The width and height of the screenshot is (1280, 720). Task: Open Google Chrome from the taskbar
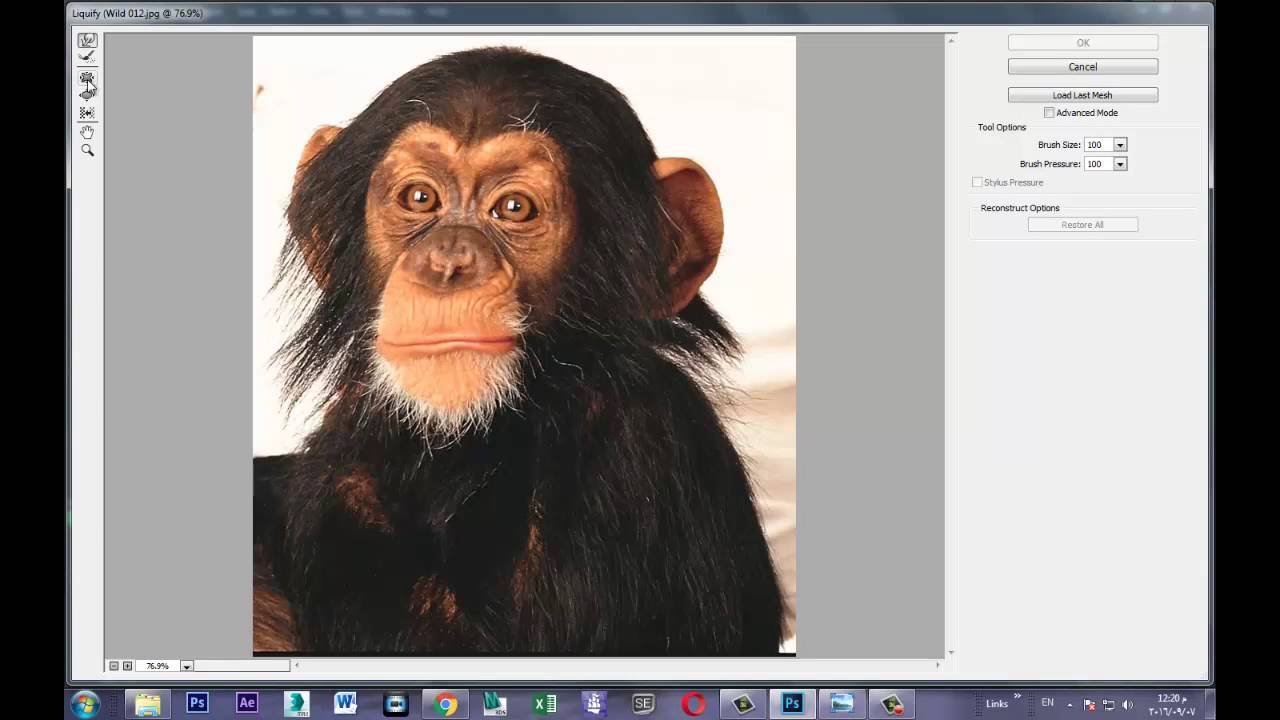pos(446,704)
